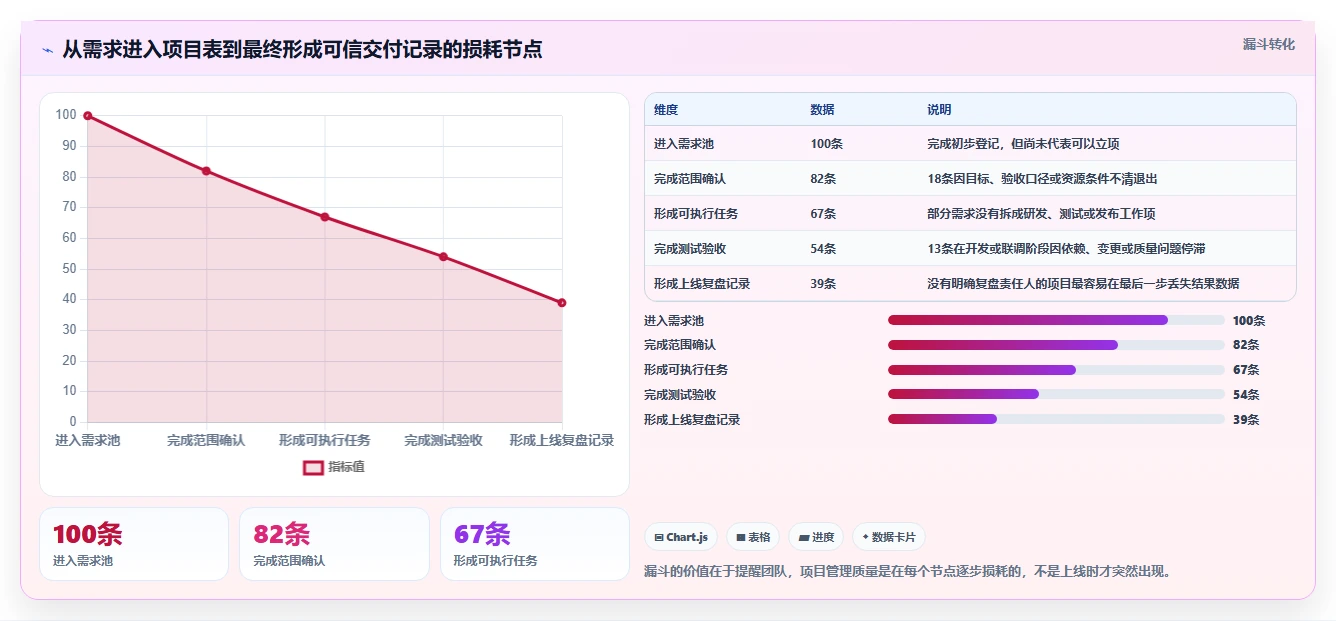
Task: Click the 54条 value beside the progress bar
Action: 1246,395
